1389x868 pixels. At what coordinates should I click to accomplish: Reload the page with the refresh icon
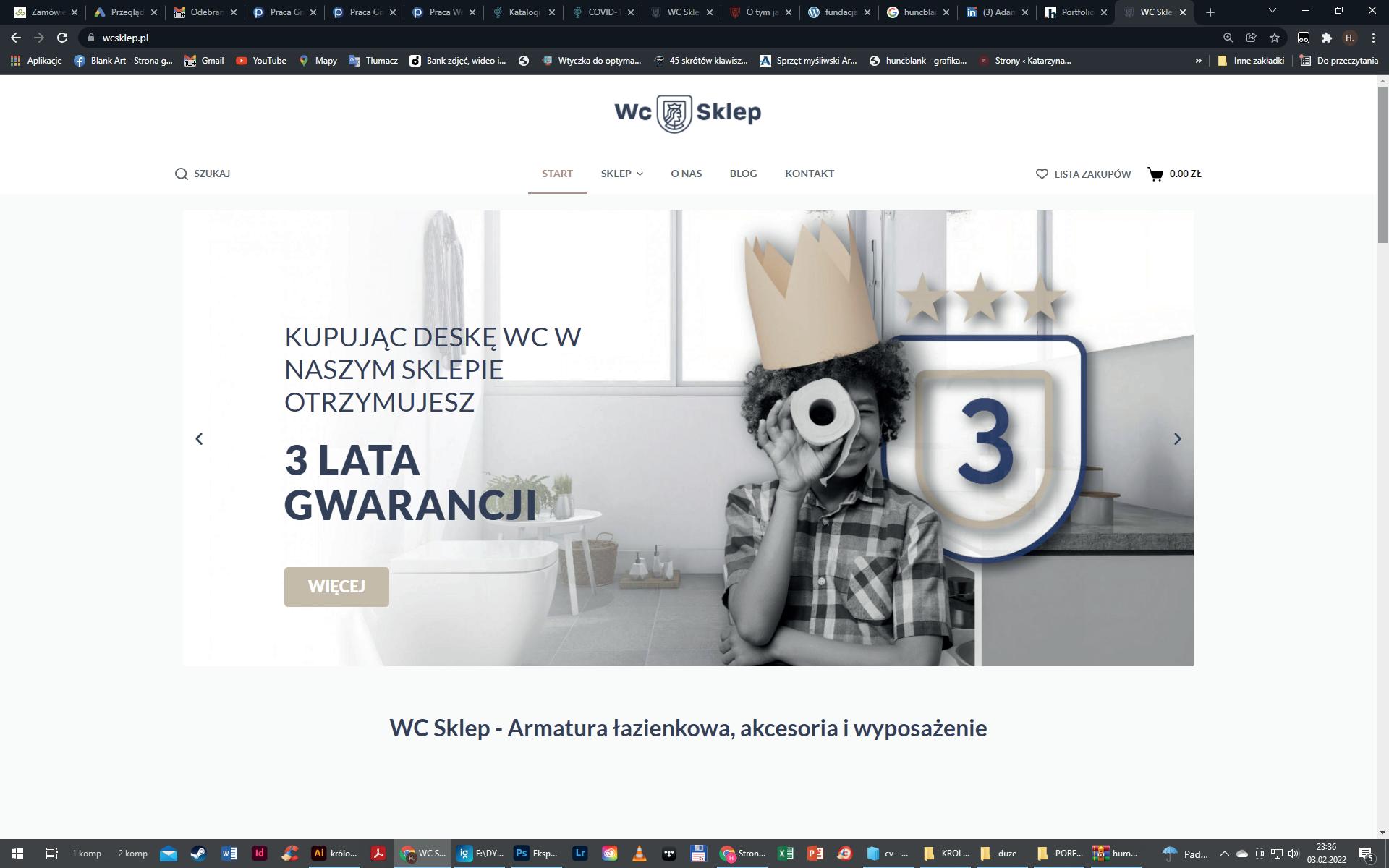coord(62,38)
